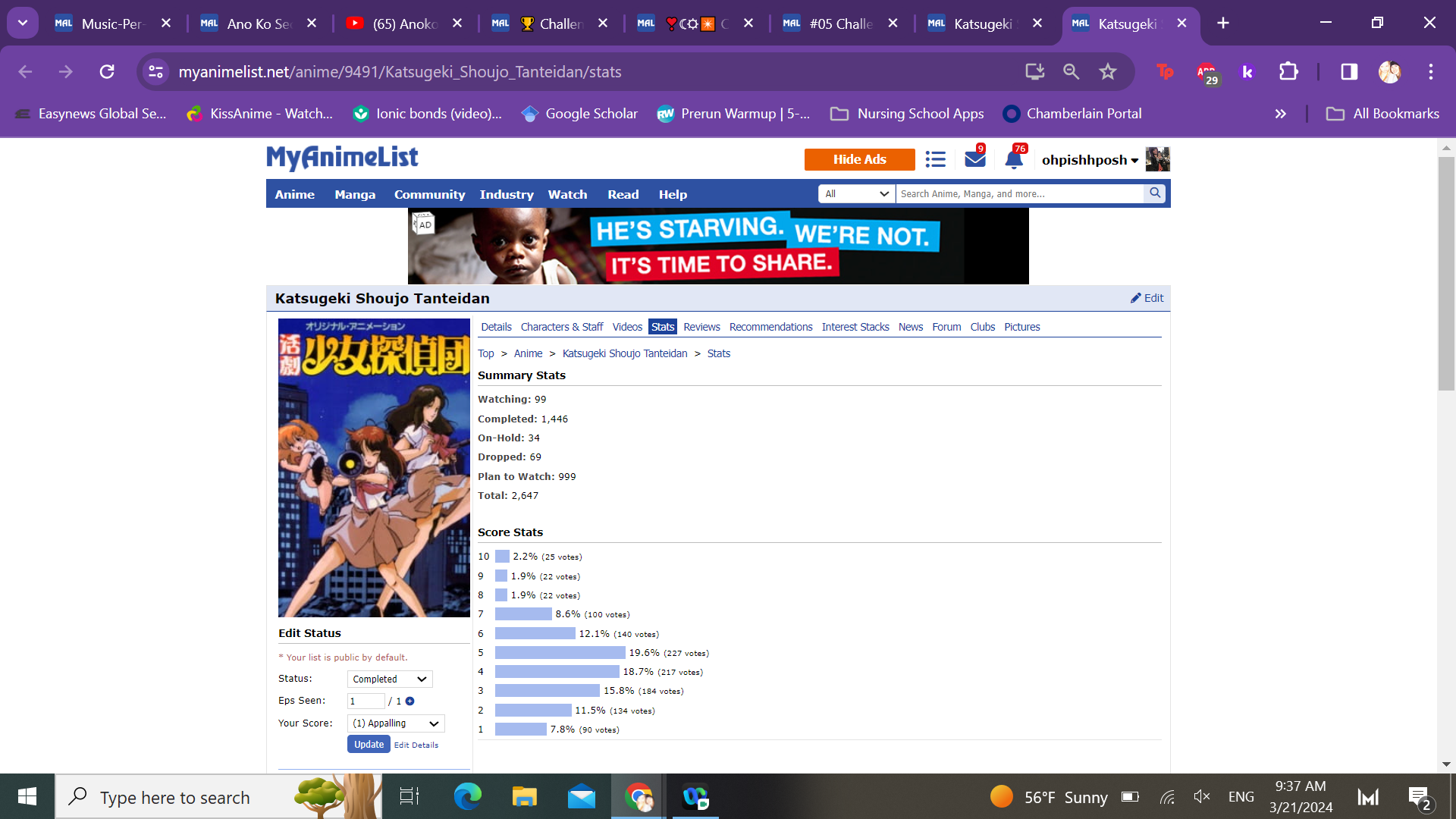Switch to the Reviews tab

click(701, 327)
